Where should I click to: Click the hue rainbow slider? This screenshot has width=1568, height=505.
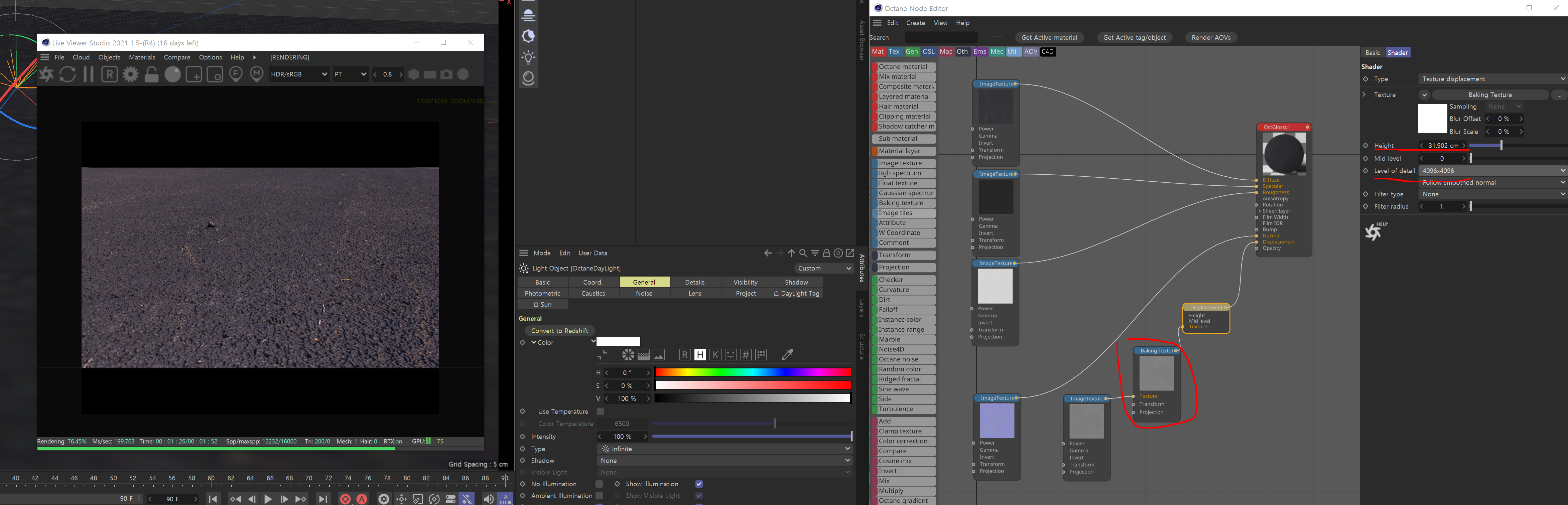coord(753,372)
